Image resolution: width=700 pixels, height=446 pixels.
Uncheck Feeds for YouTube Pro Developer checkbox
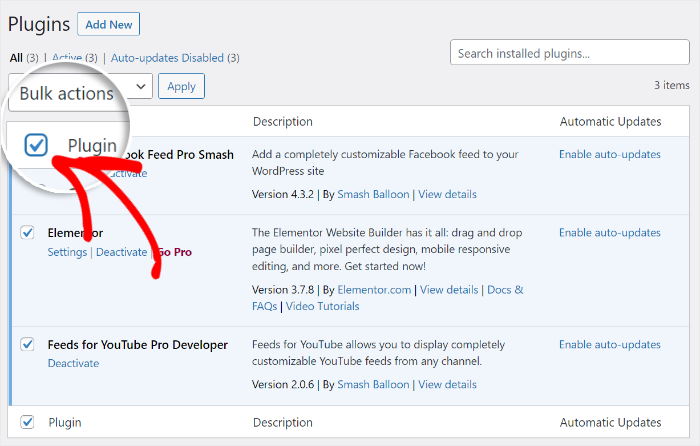(x=27, y=344)
